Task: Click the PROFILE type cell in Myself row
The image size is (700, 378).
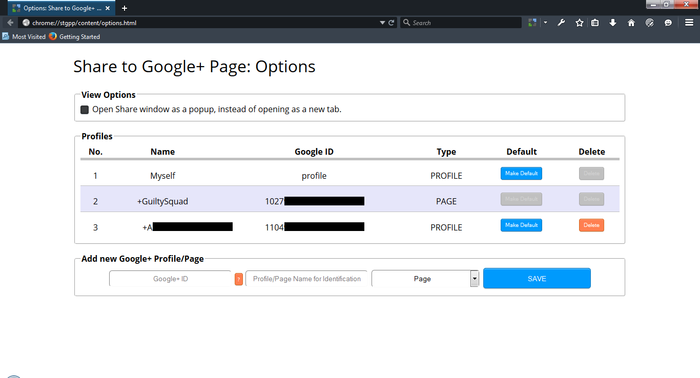Action: (446, 175)
